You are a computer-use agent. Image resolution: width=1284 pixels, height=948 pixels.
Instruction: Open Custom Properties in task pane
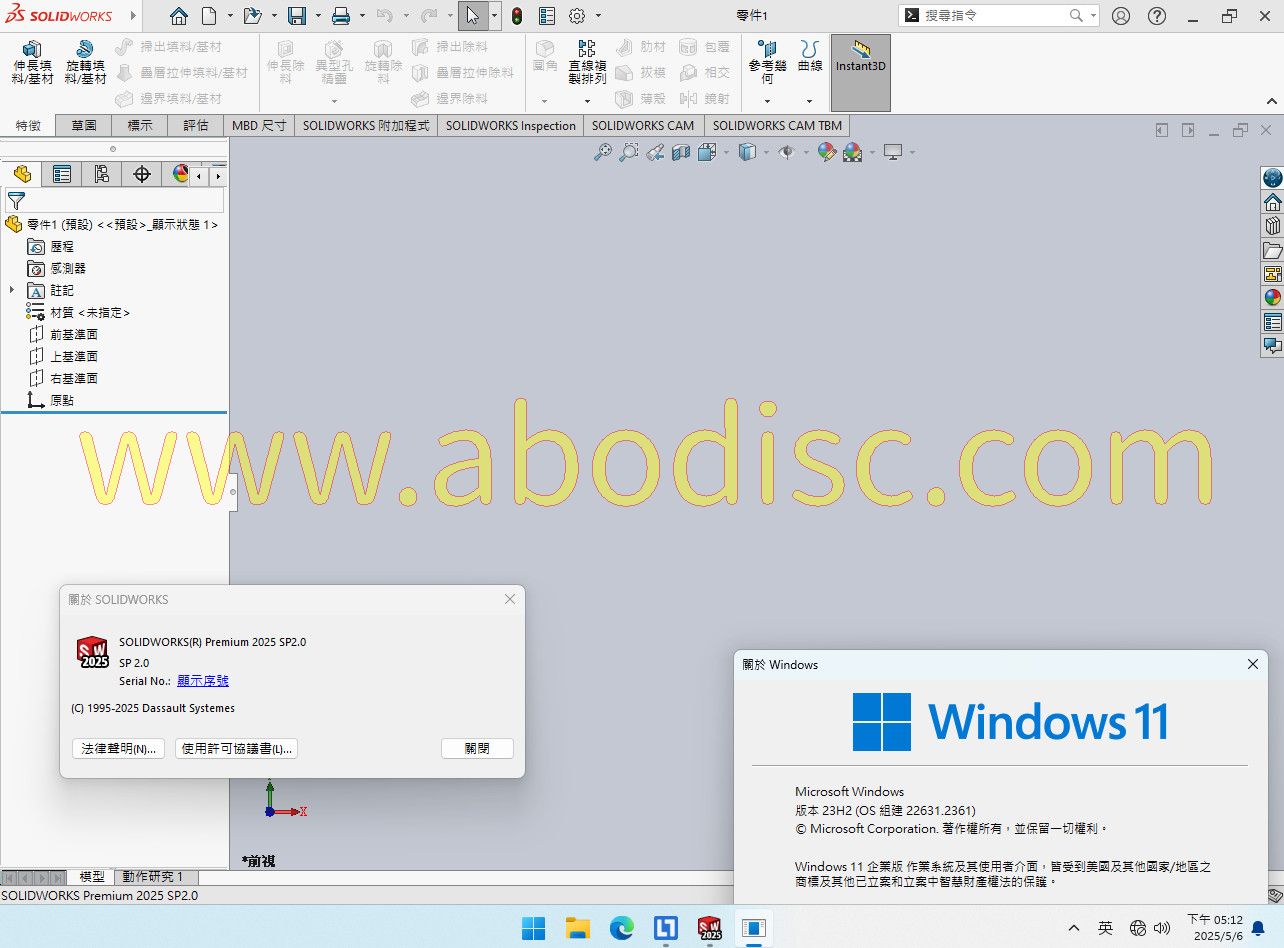point(1272,322)
